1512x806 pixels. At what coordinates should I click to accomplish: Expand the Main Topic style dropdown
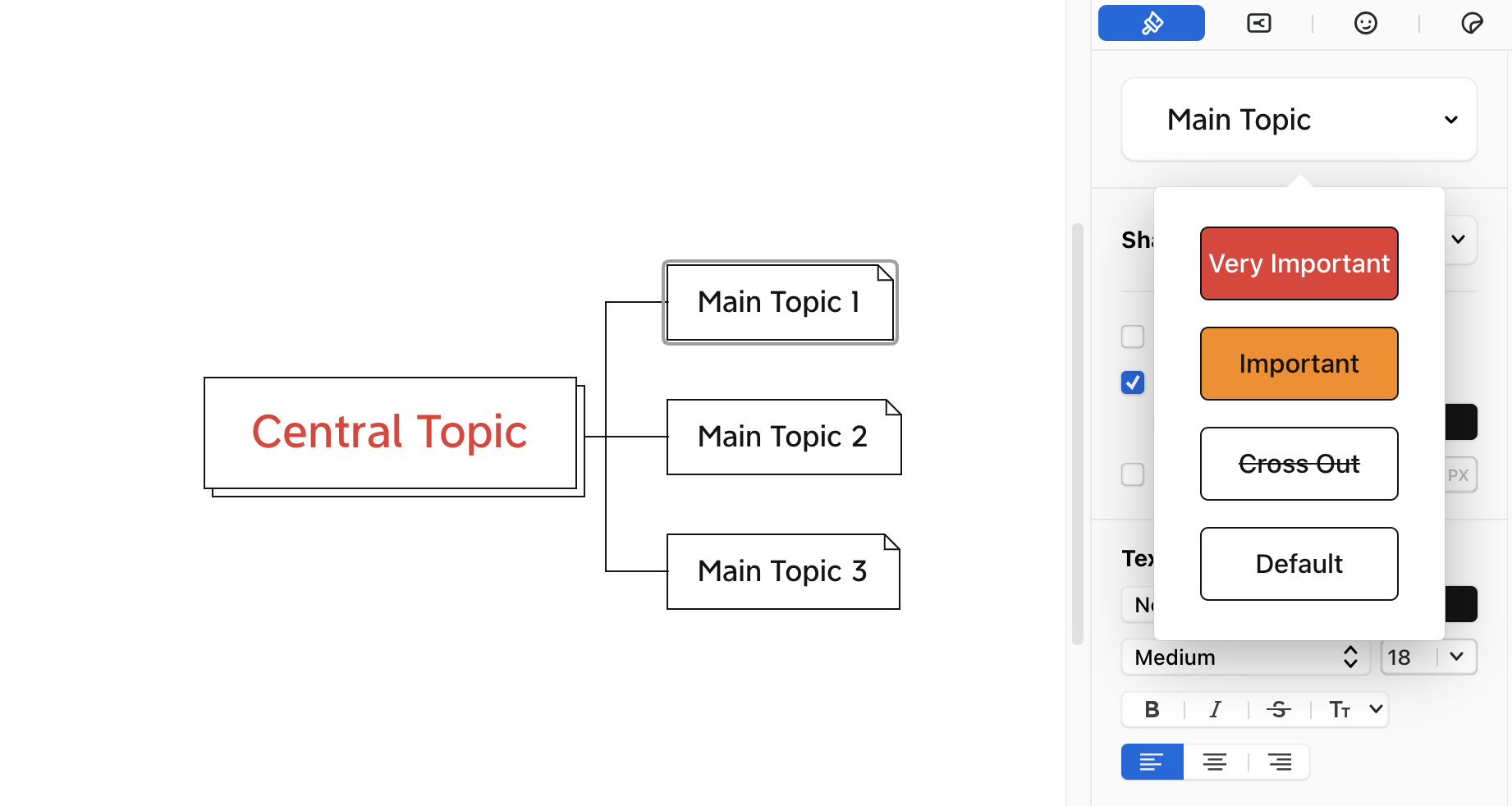1299,120
